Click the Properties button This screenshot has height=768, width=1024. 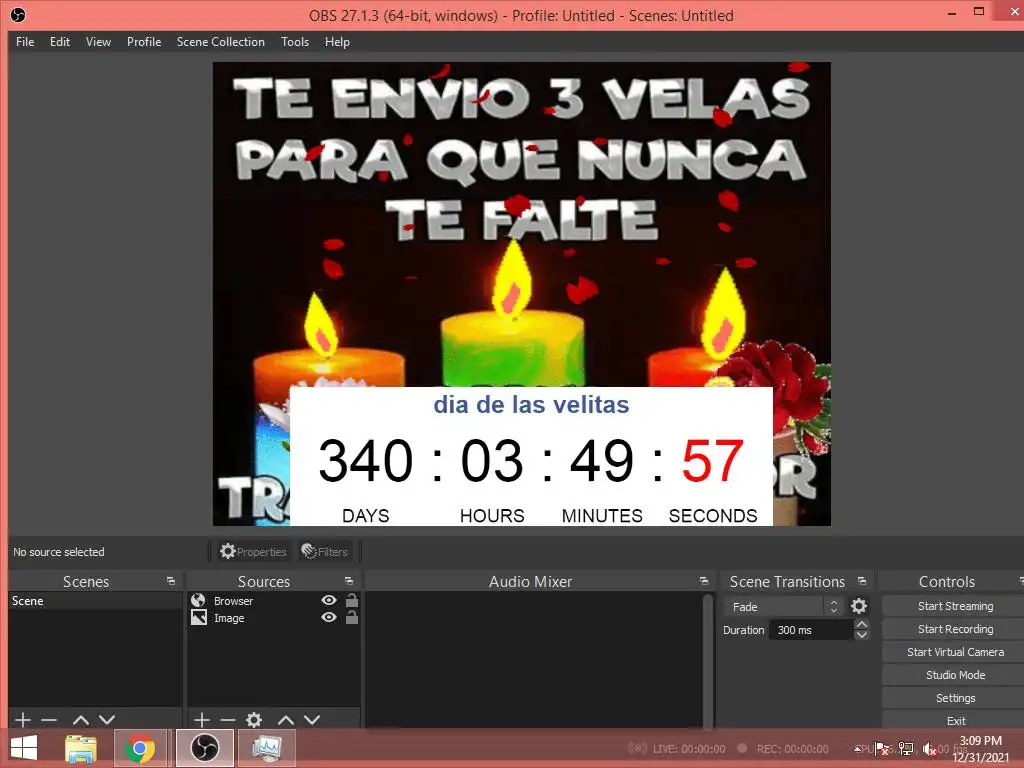tap(253, 552)
